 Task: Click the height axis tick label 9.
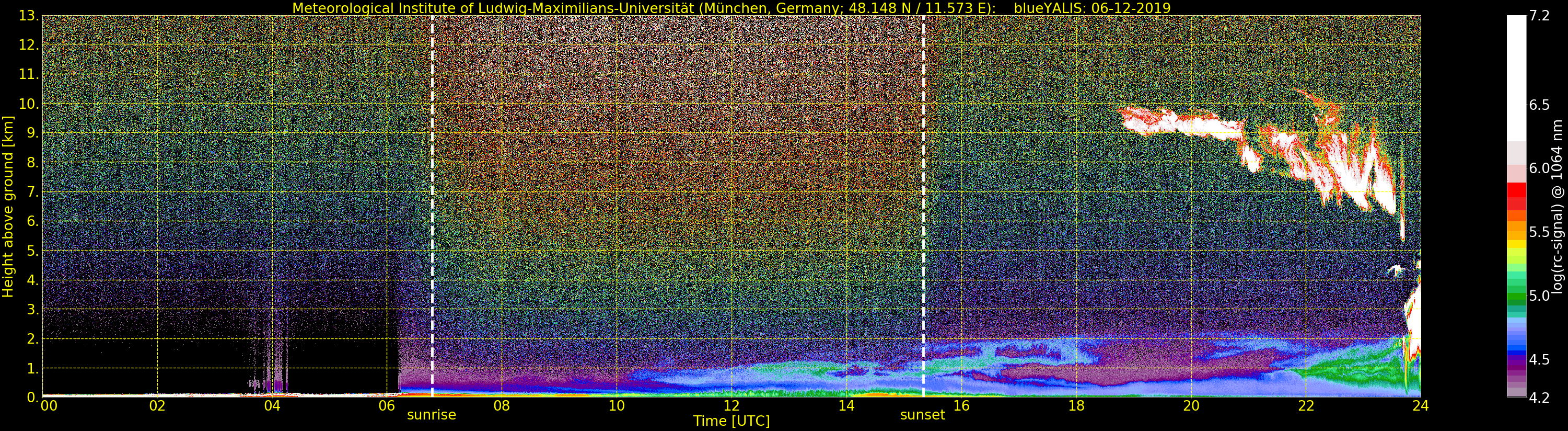[x=32, y=133]
